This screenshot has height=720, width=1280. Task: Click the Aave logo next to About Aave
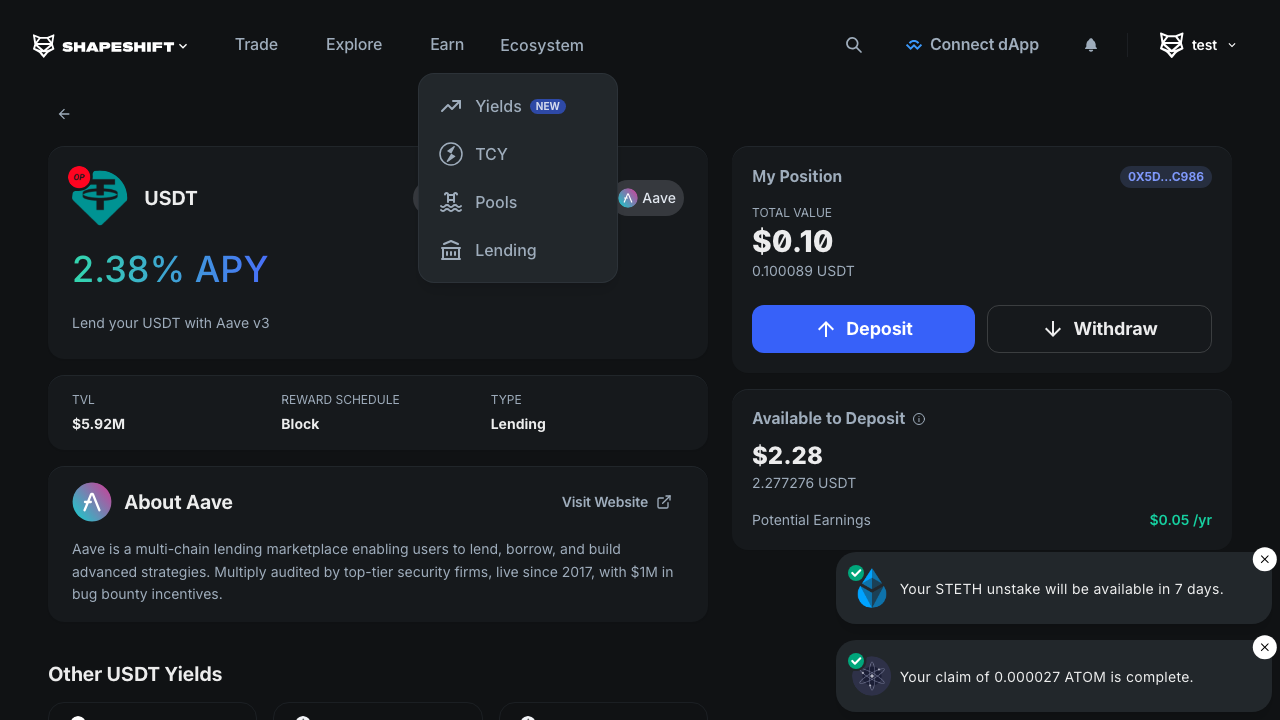click(x=92, y=502)
